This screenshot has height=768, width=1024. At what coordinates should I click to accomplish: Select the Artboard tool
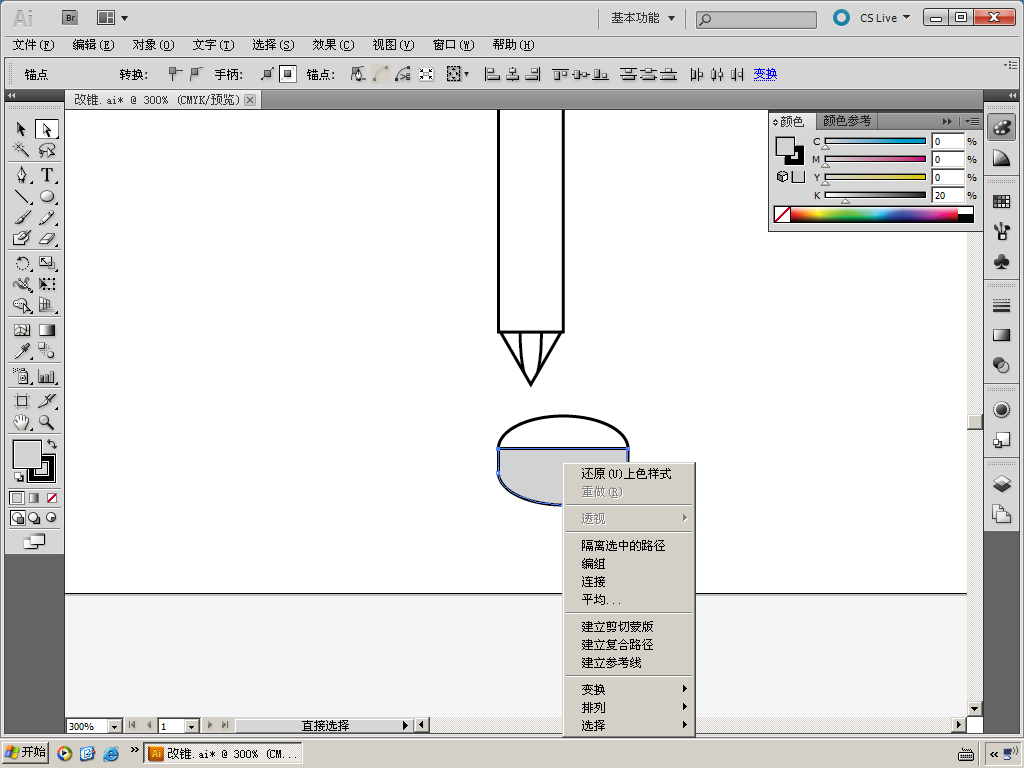click(22, 401)
